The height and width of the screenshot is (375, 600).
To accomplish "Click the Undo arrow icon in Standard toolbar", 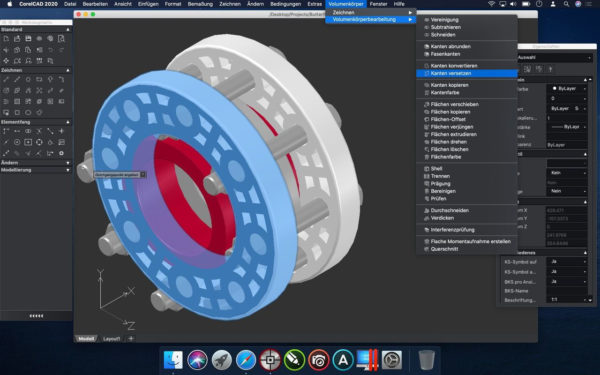I will (50, 50).
